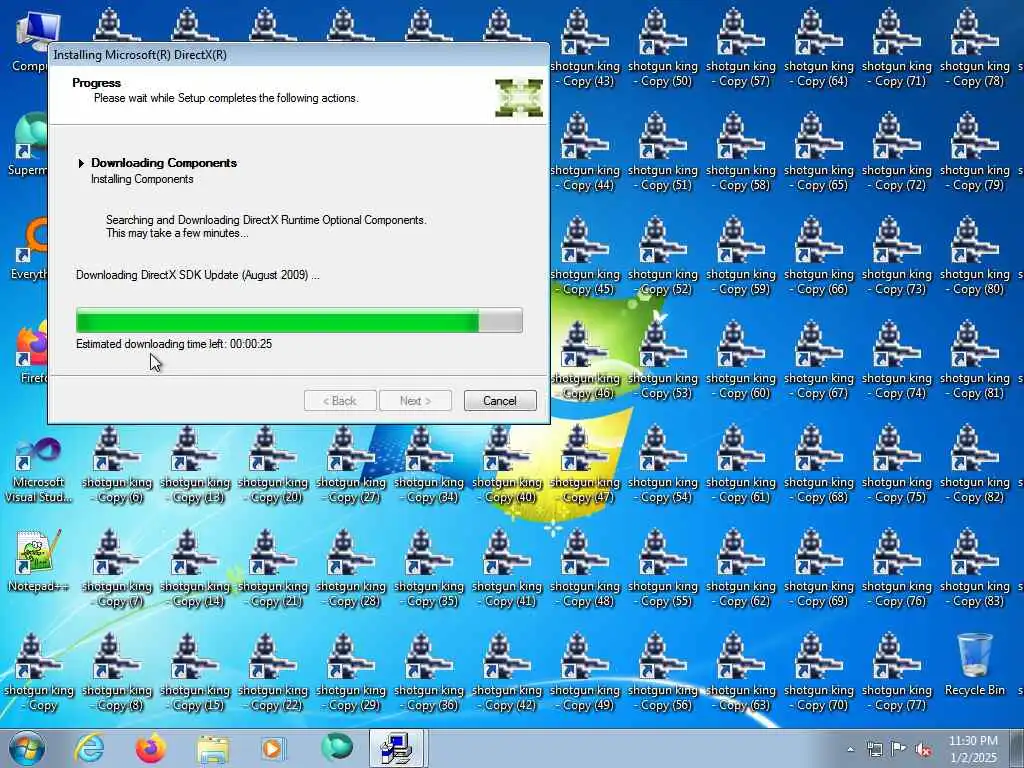1024x768 pixels.
Task: Select shotgun king - Copy (43) shortcut
Action: coord(584,48)
